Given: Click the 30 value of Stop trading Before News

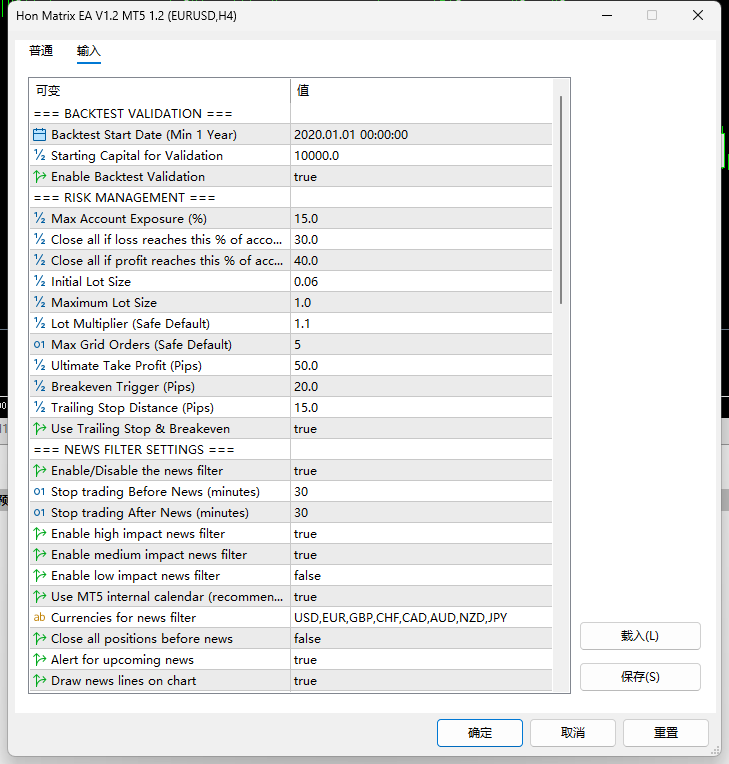Looking at the screenshot, I should click(301, 491).
